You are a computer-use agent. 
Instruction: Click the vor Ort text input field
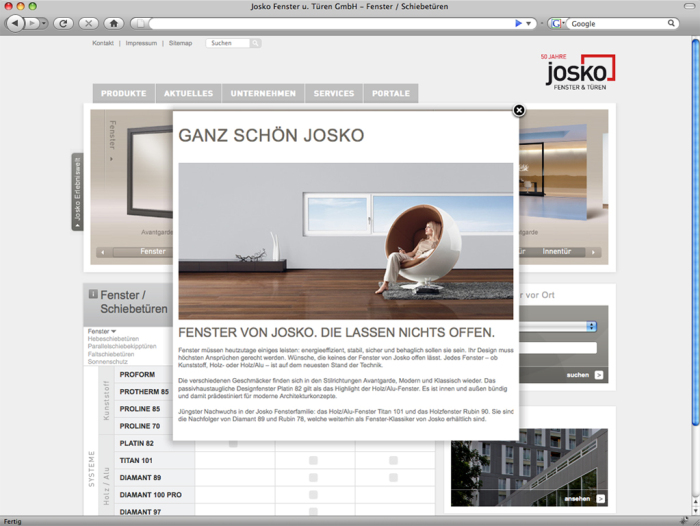click(558, 348)
